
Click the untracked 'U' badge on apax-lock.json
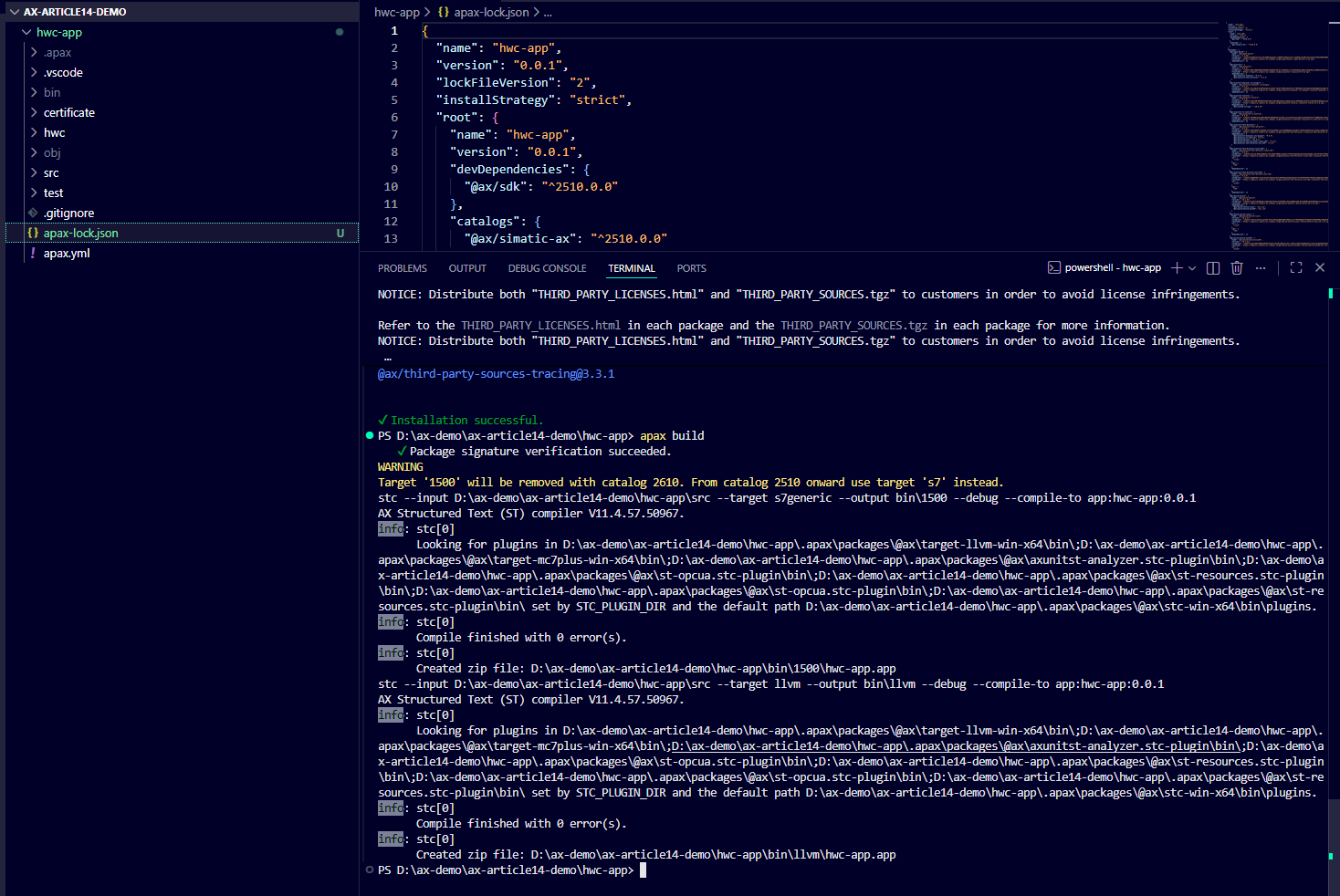[340, 233]
